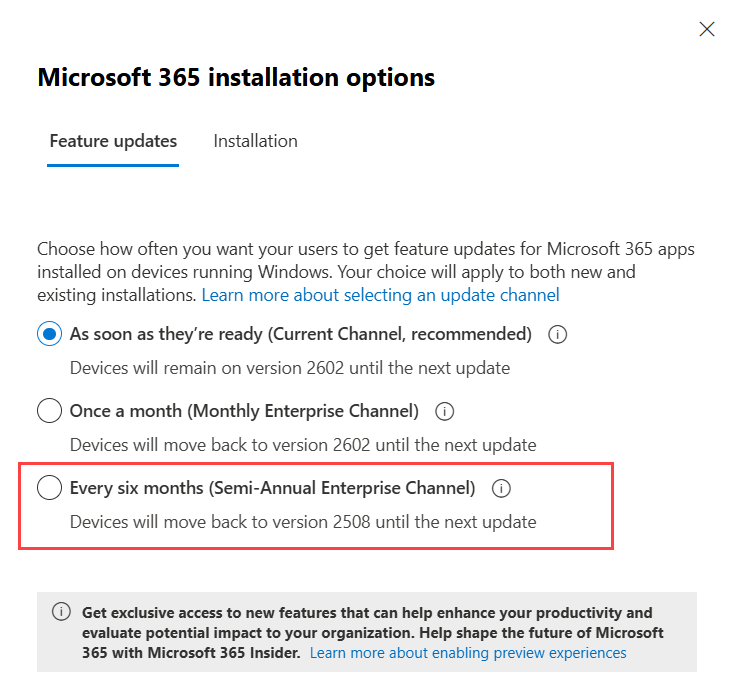Click the Microsoft 365 installation options heading
733x687 pixels.
236,78
